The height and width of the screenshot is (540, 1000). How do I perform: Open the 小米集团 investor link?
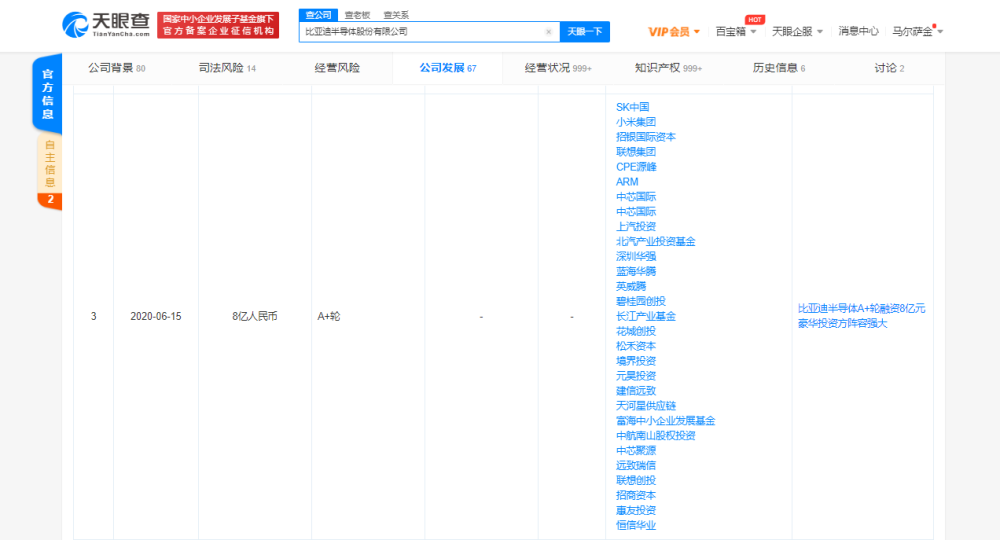tap(636, 122)
